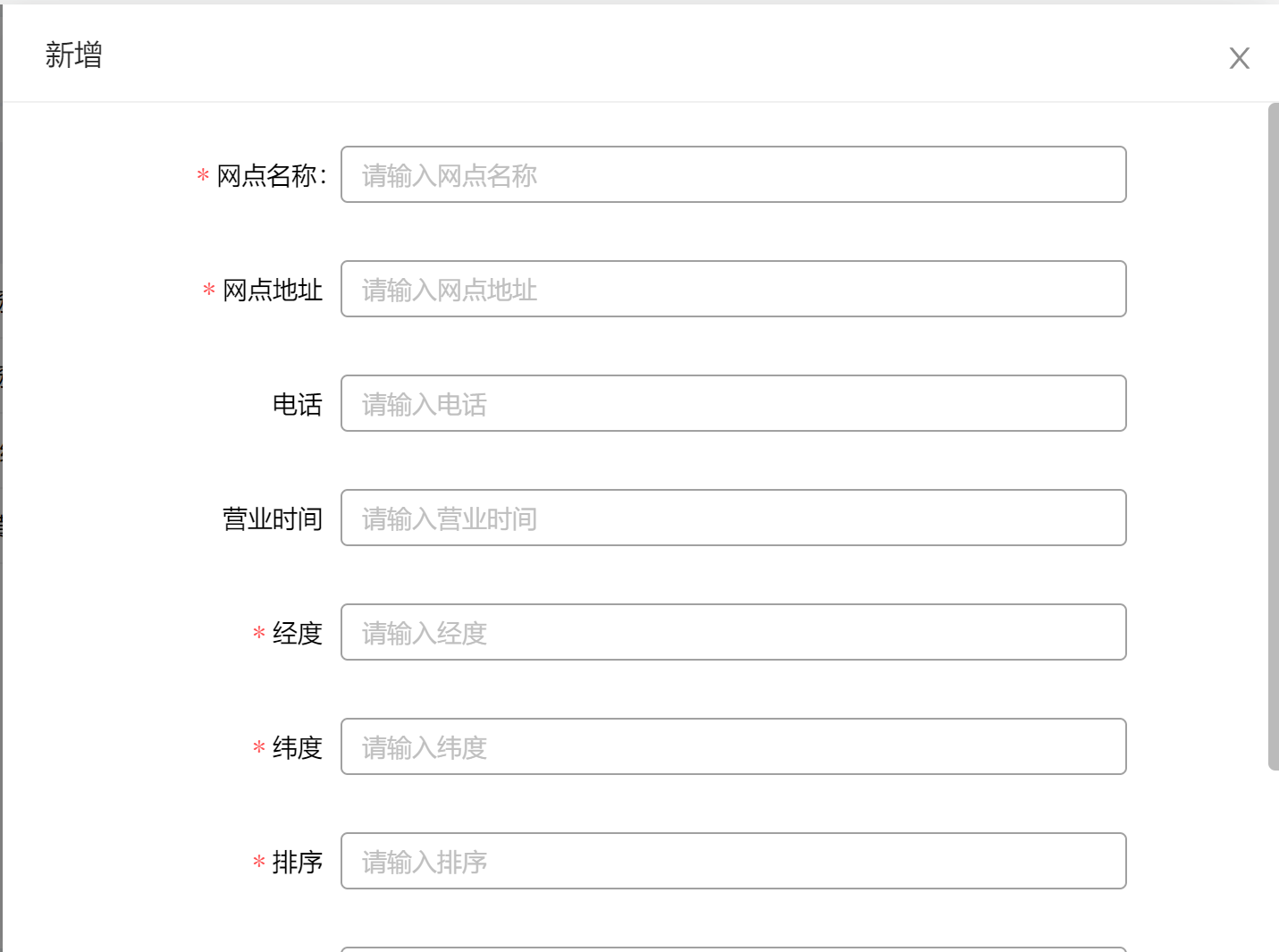Close the 新增 dialog with the X icon
1279x952 pixels.
[1239, 58]
